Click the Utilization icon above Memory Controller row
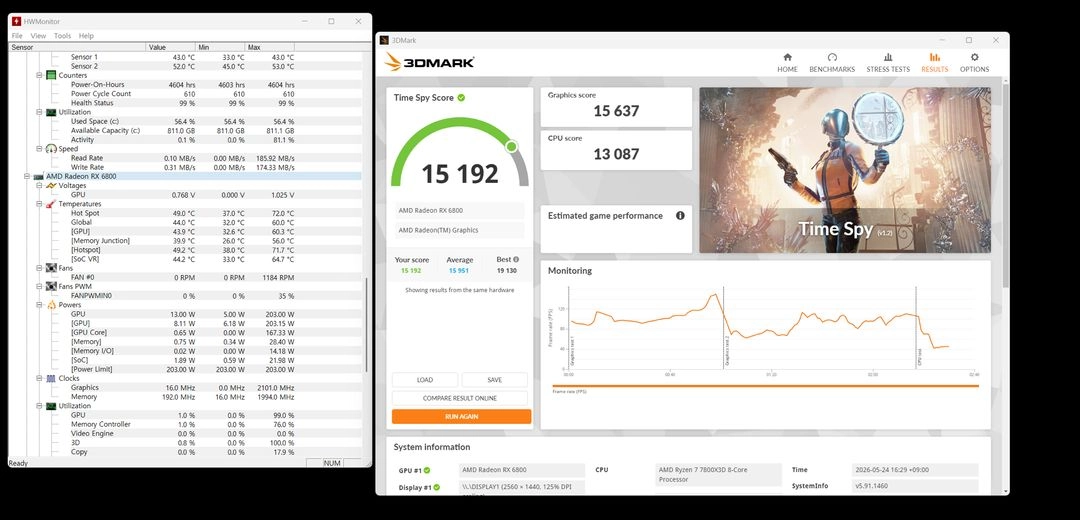1080x520 pixels. (x=51, y=406)
